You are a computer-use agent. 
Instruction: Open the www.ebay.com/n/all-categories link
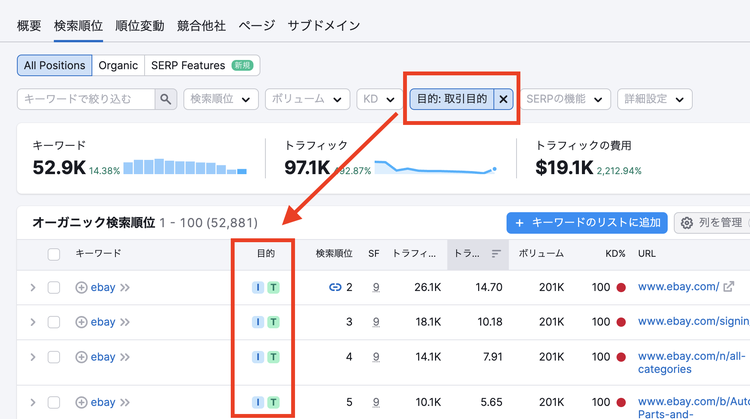pos(691,363)
